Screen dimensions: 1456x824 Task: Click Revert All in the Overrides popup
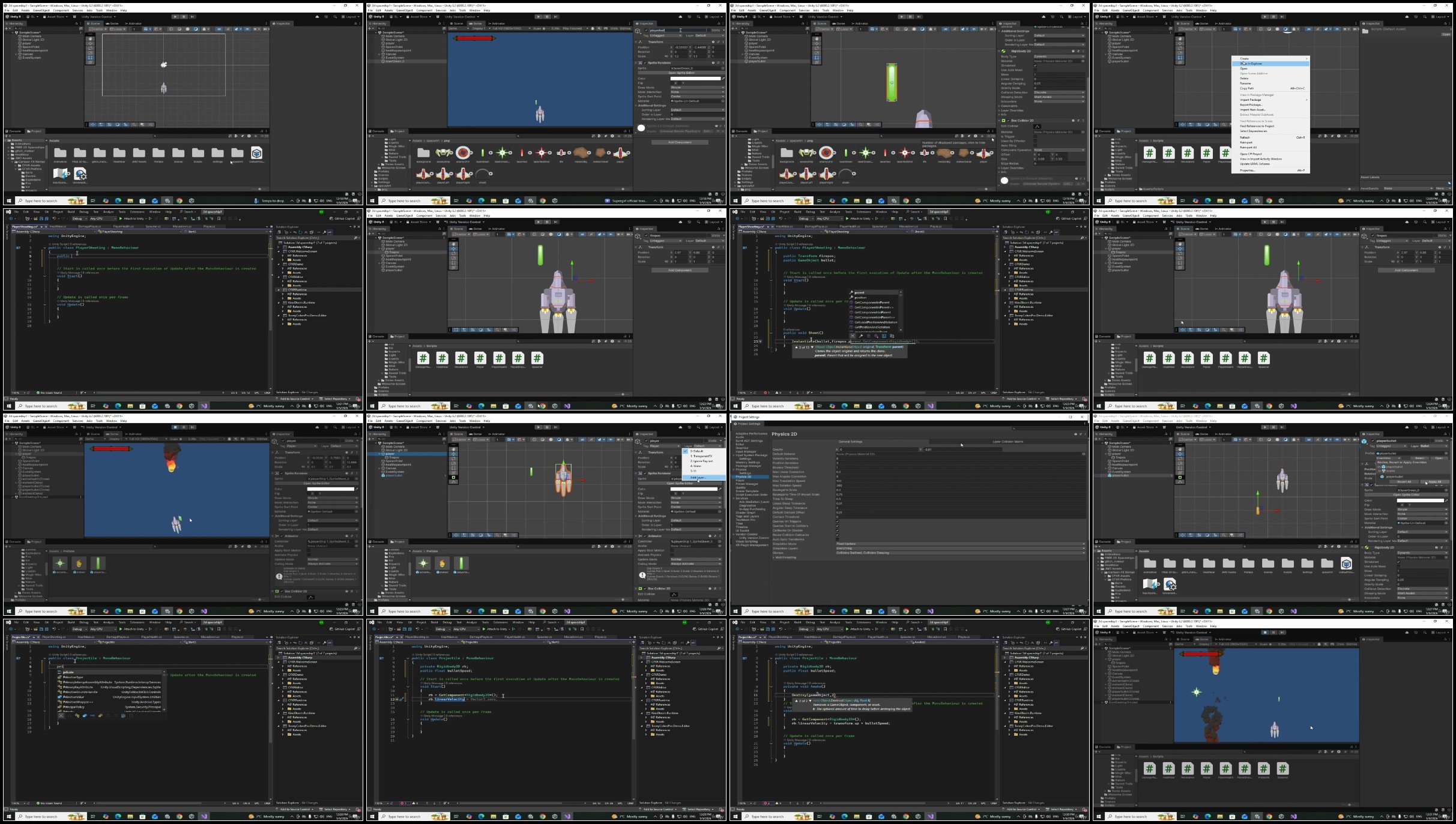(1404, 481)
